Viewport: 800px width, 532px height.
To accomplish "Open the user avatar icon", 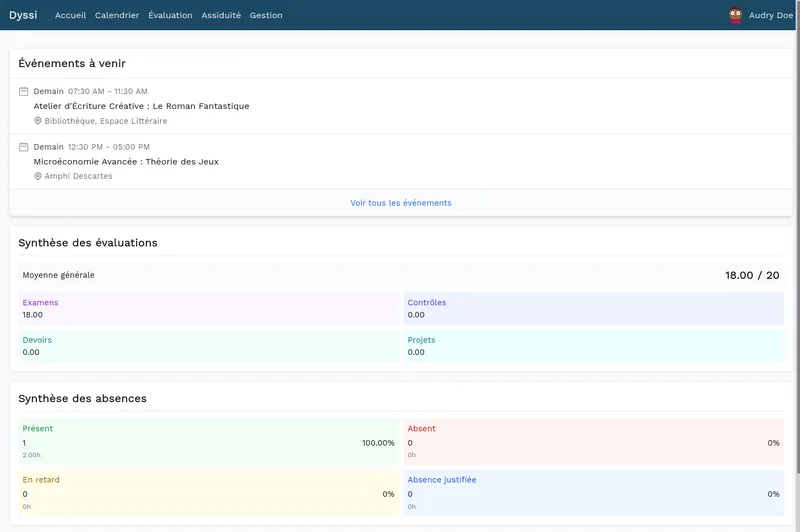I will [736, 15].
